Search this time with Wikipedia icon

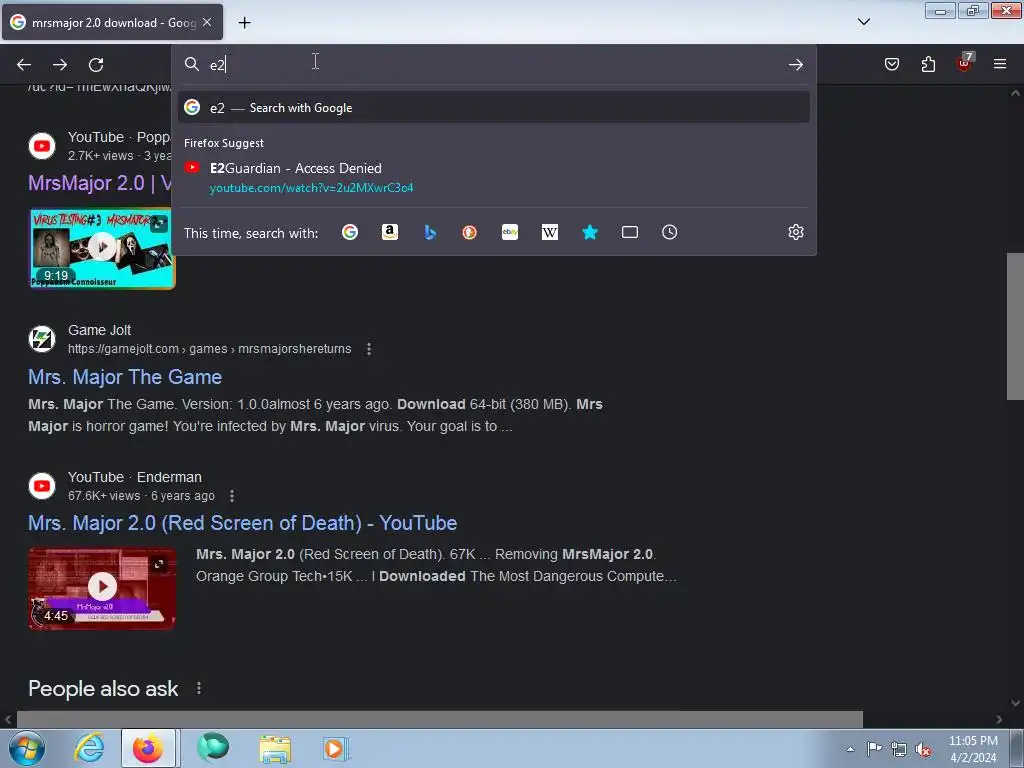click(550, 232)
